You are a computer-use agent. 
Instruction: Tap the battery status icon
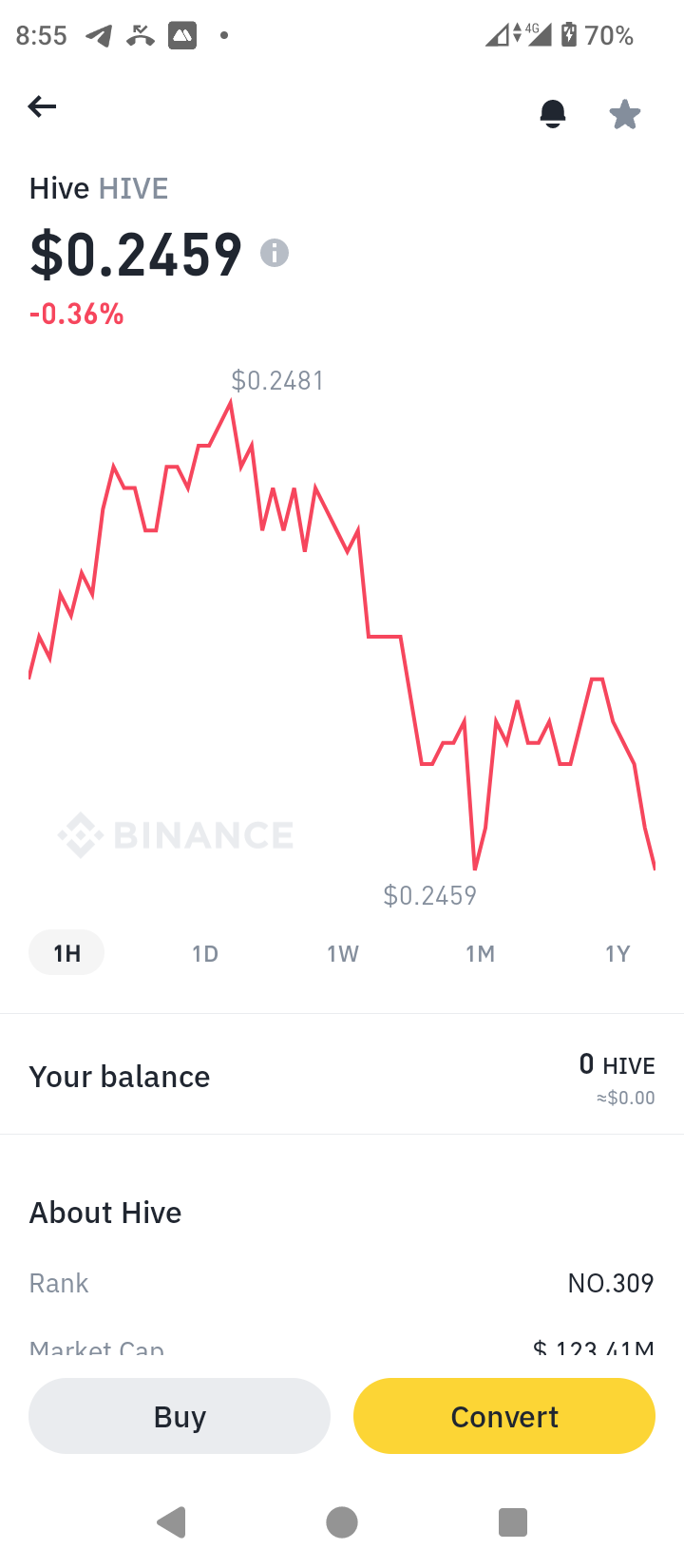point(569,35)
